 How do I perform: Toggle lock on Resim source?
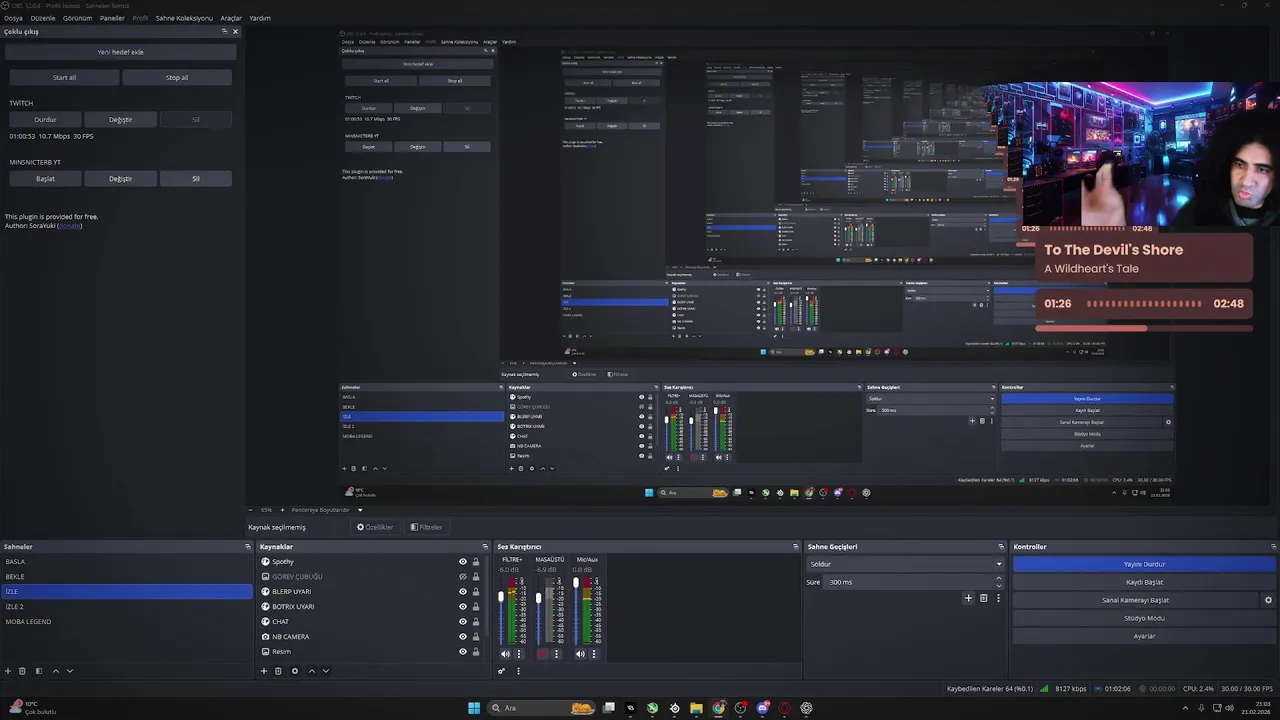point(475,652)
